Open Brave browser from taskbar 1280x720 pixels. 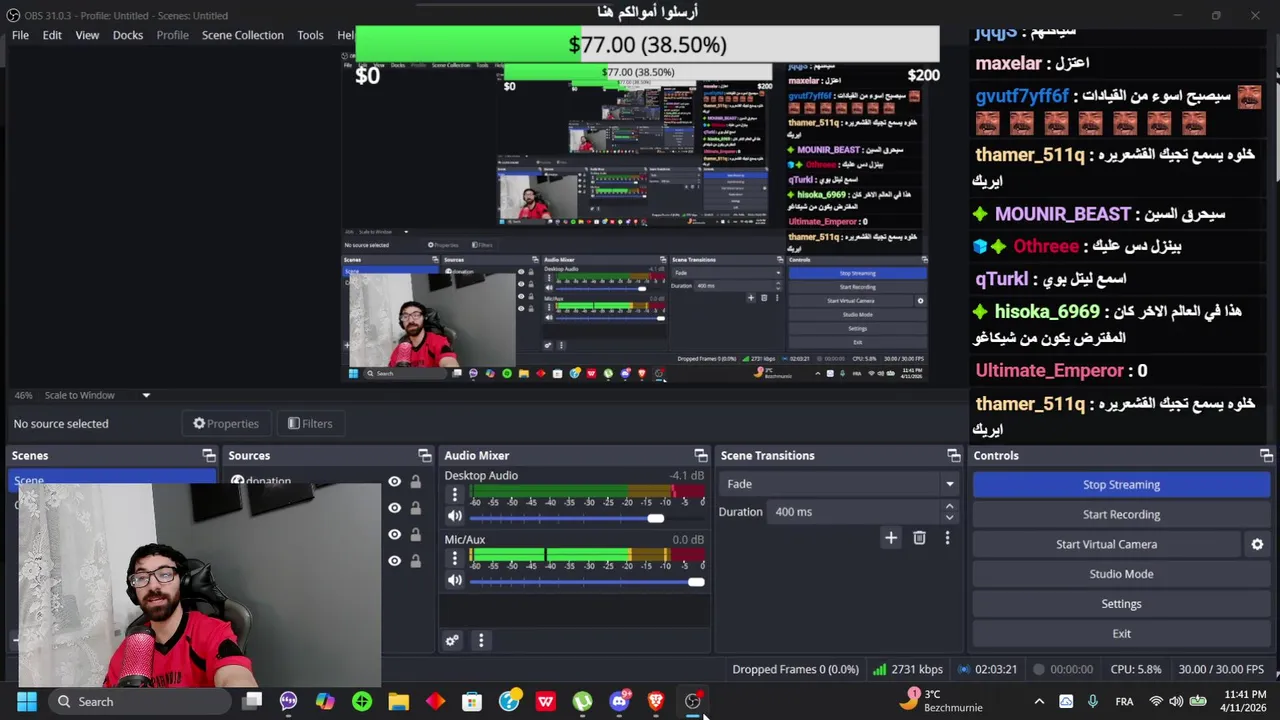656,702
